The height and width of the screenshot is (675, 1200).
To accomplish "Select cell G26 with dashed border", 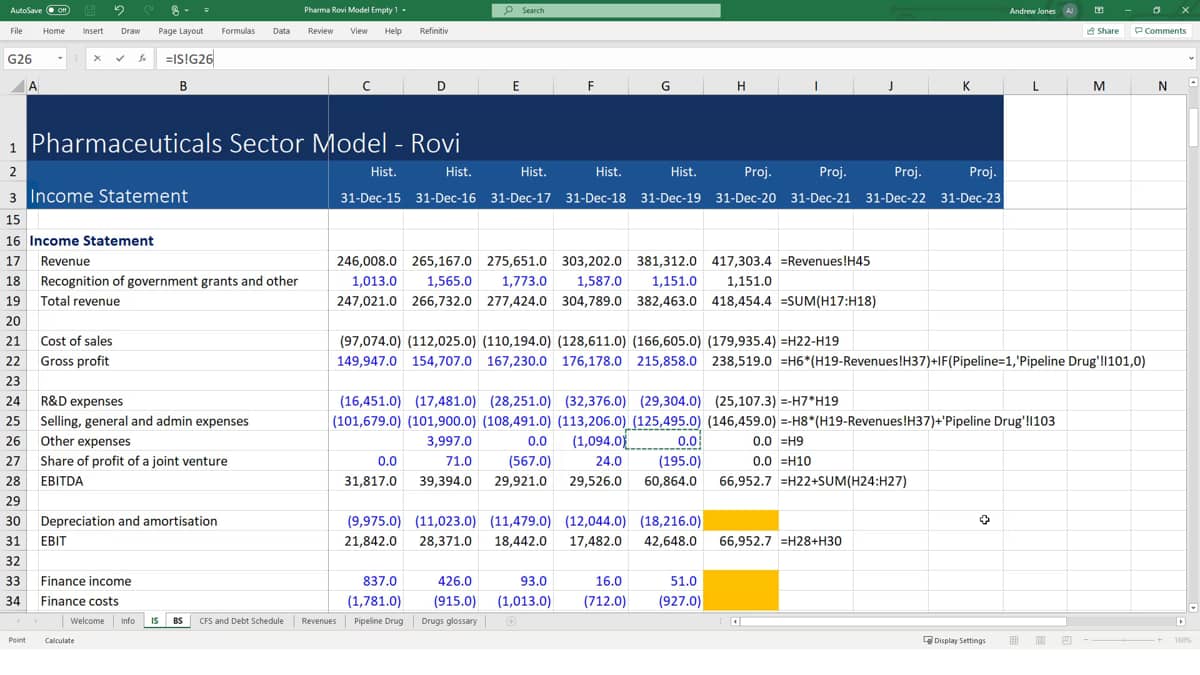I will click(x=665, y=440).
